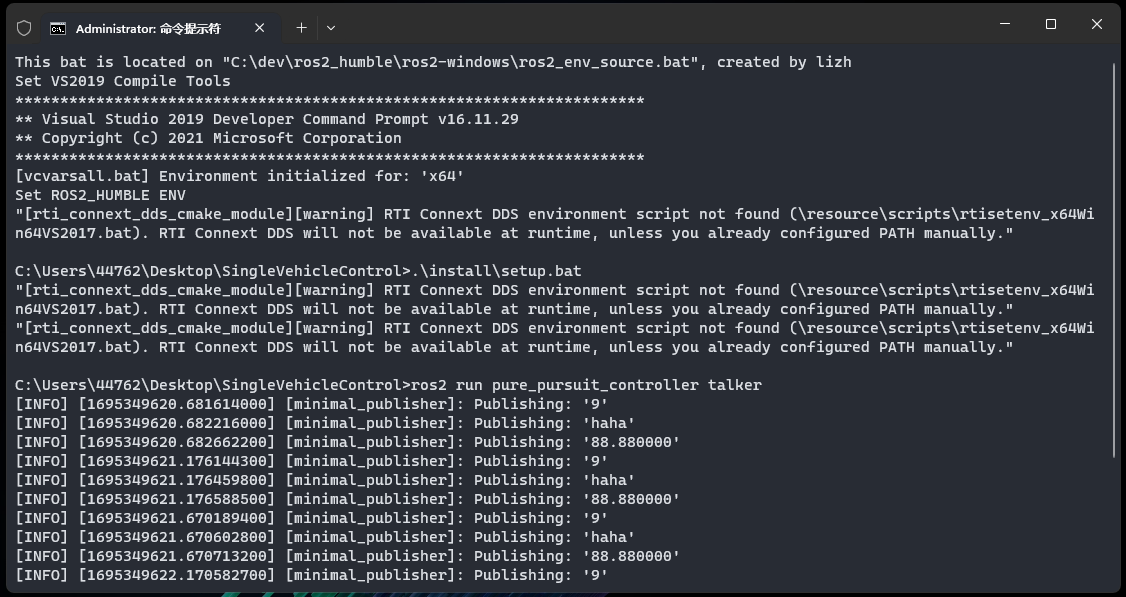Close the Administrator 命令提示符 tab
1126x597 pixels.
tap(262, 28)
